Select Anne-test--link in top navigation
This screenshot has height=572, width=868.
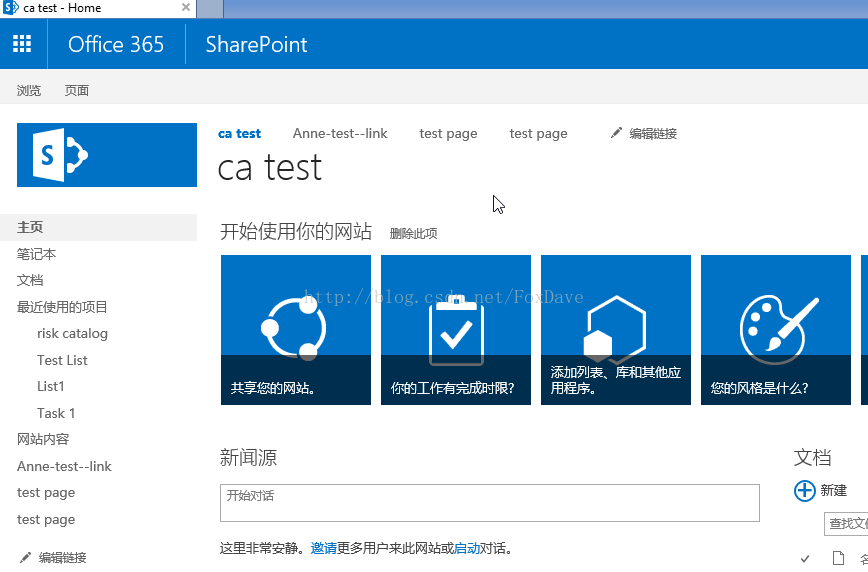(340, 133)
